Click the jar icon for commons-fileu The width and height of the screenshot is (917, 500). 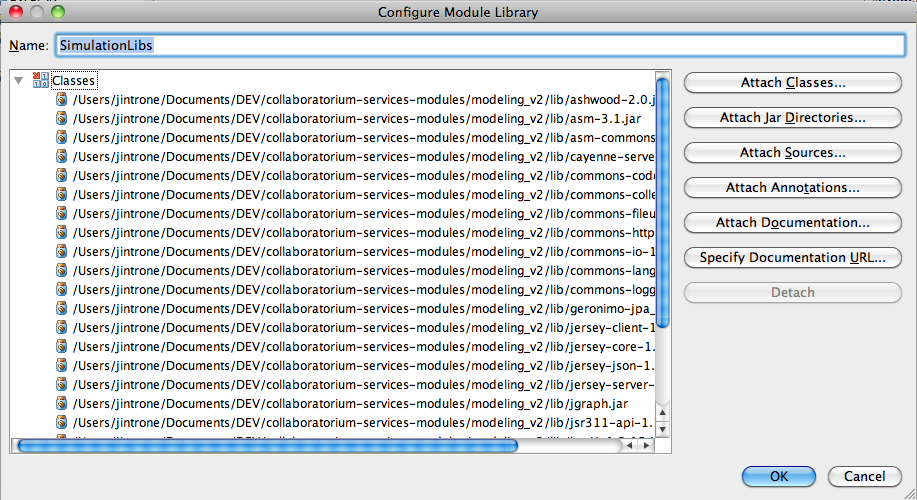(x=61, y=213)
